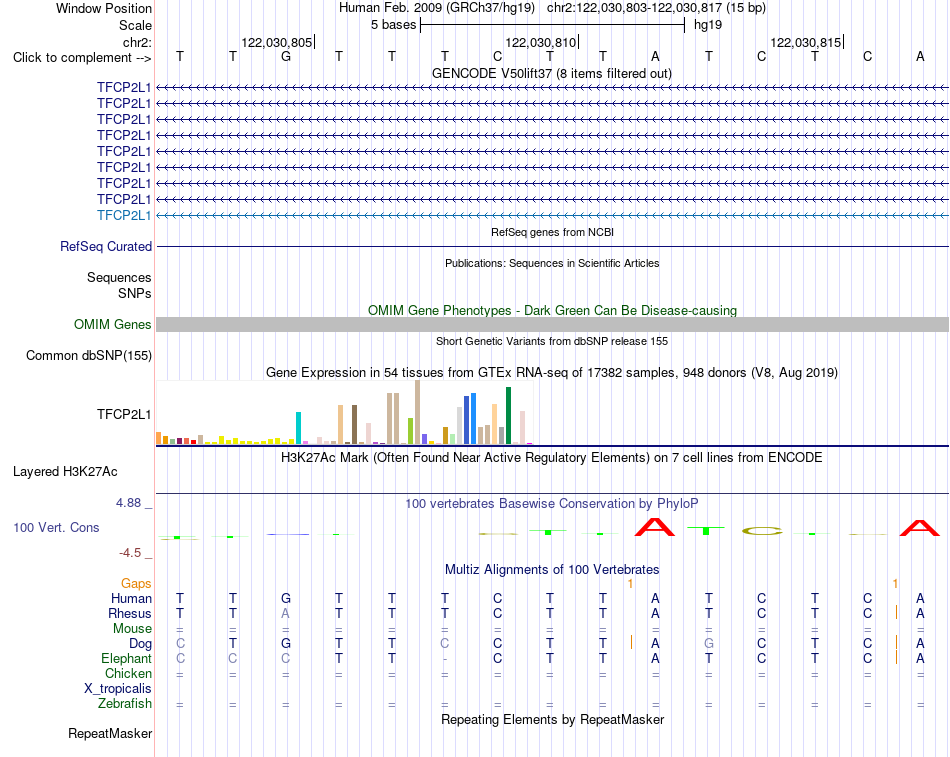Click the 'Layered H3K27Ac' track label

point(65,472)
